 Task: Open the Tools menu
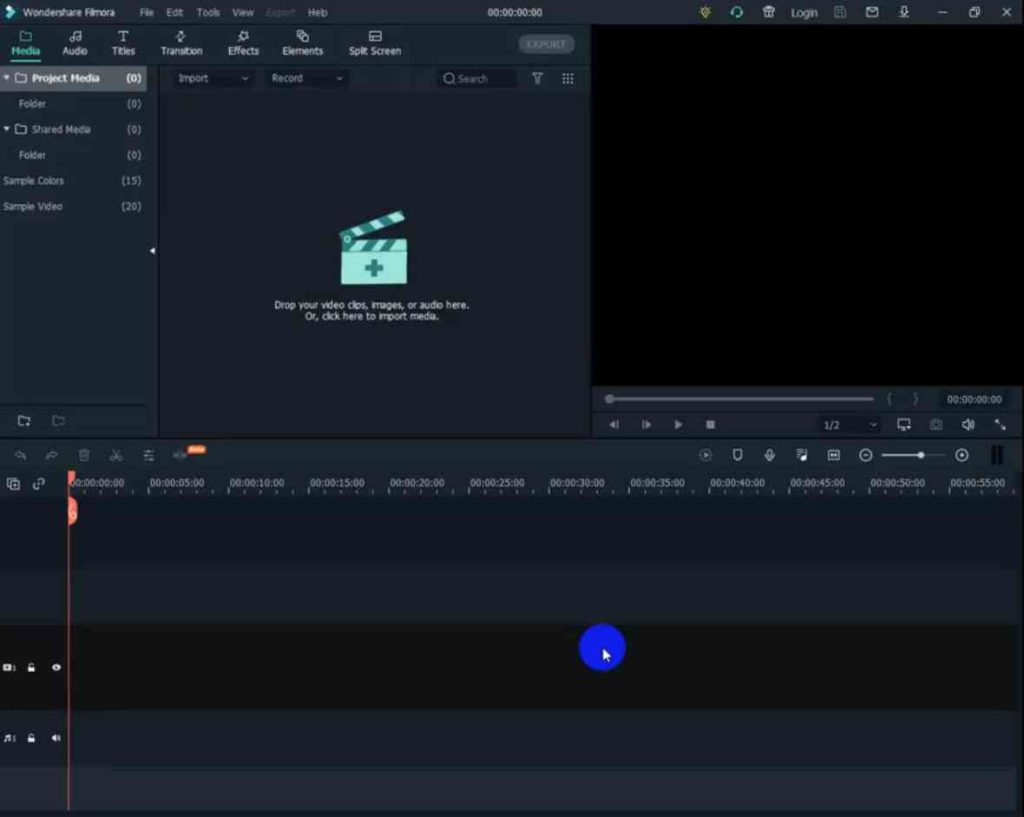tap(208, 12)
